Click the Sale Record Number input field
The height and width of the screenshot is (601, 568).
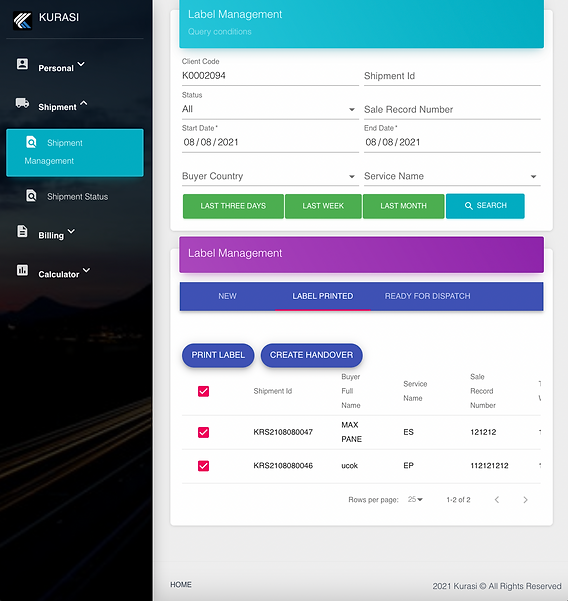coord(452,109)
